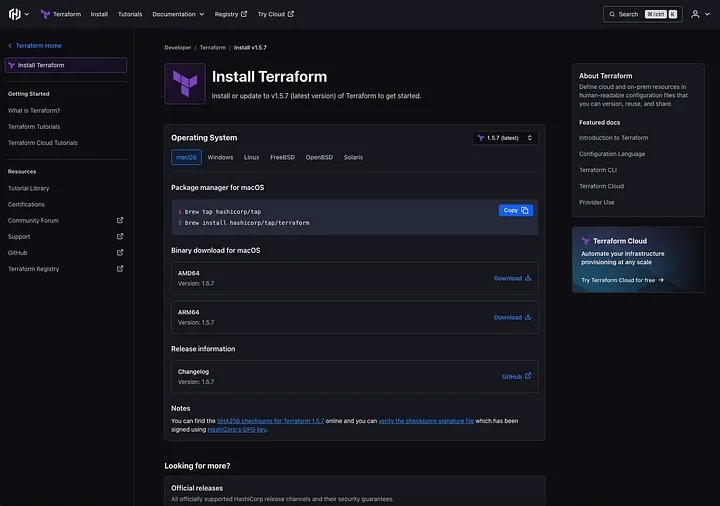Switch to the Windows tab
The image size is (720, 506).
pos(220,157)
